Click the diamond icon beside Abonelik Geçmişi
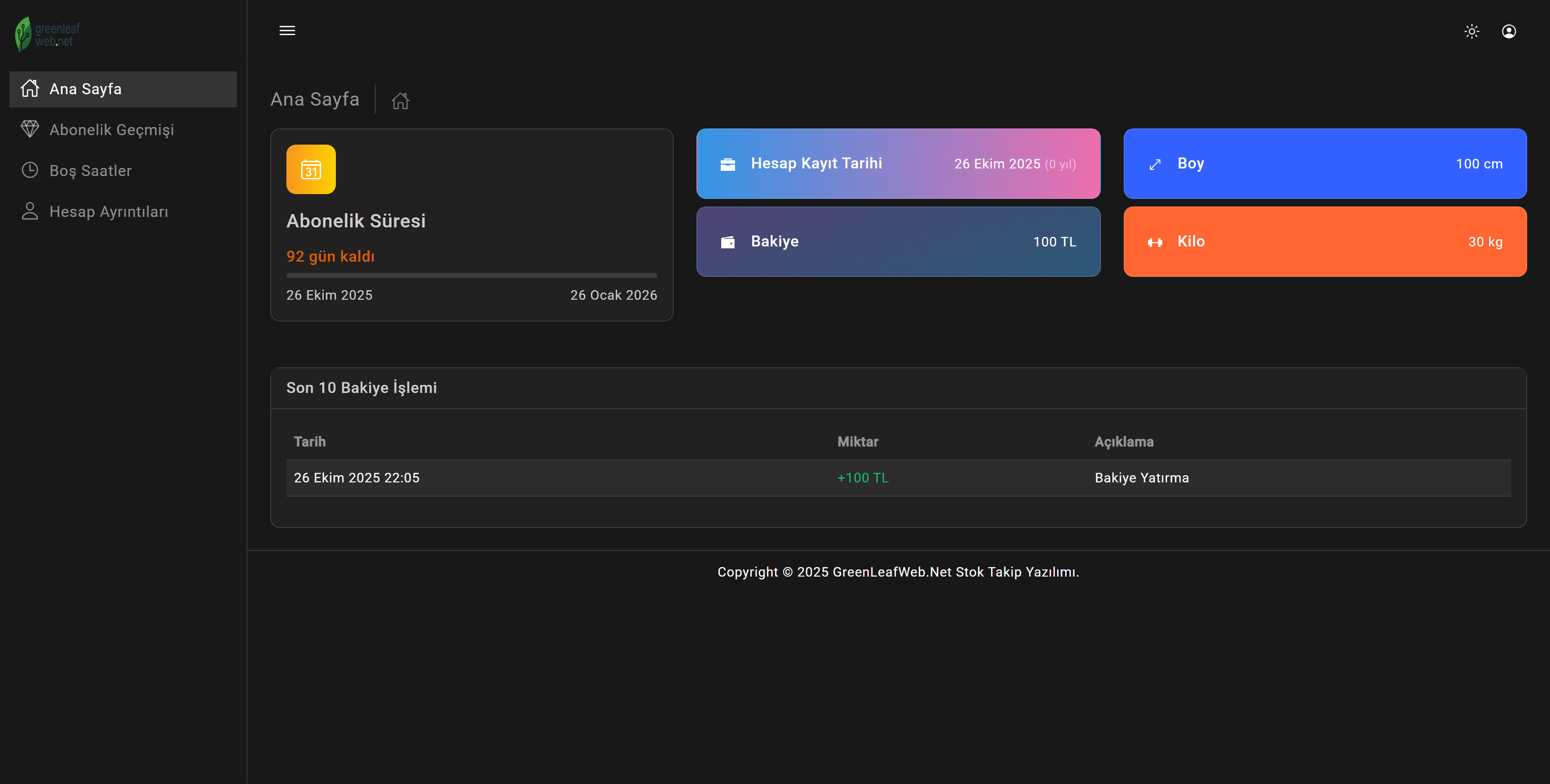Screen dimensions: 1550x784 click(x=30, y=129)
